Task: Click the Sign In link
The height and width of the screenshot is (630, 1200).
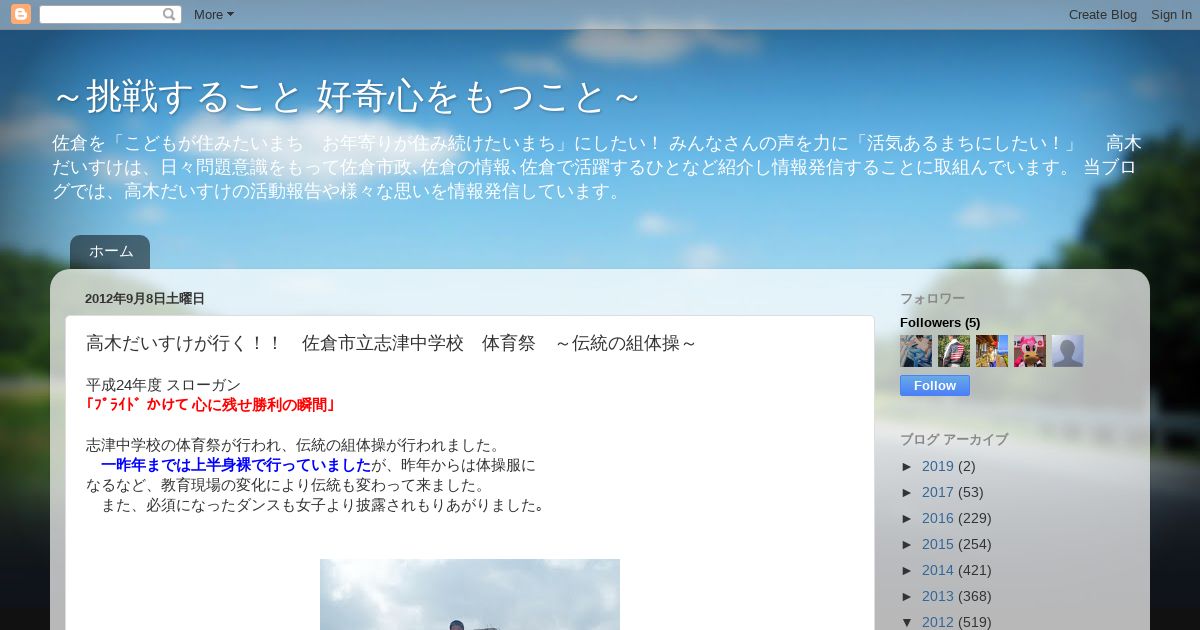Action: click(1171, 14)
